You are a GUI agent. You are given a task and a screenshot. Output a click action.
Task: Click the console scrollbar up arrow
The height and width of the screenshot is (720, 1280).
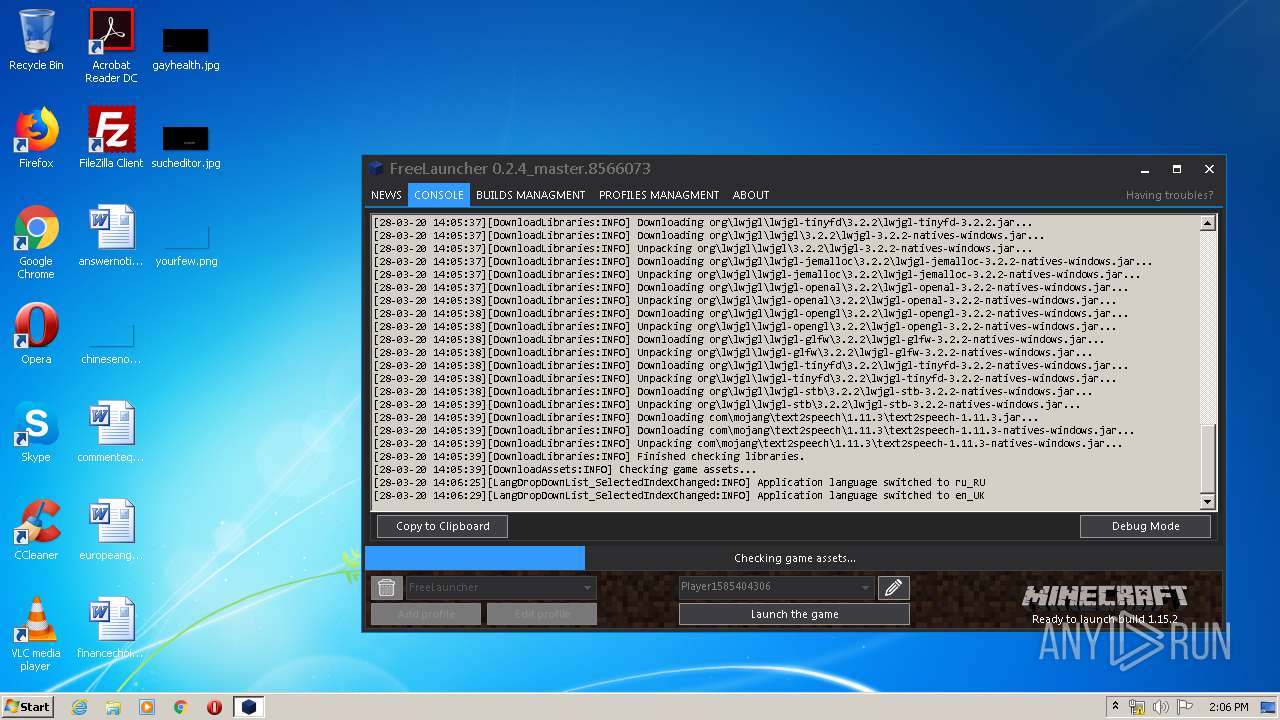tap(1207, 223)
